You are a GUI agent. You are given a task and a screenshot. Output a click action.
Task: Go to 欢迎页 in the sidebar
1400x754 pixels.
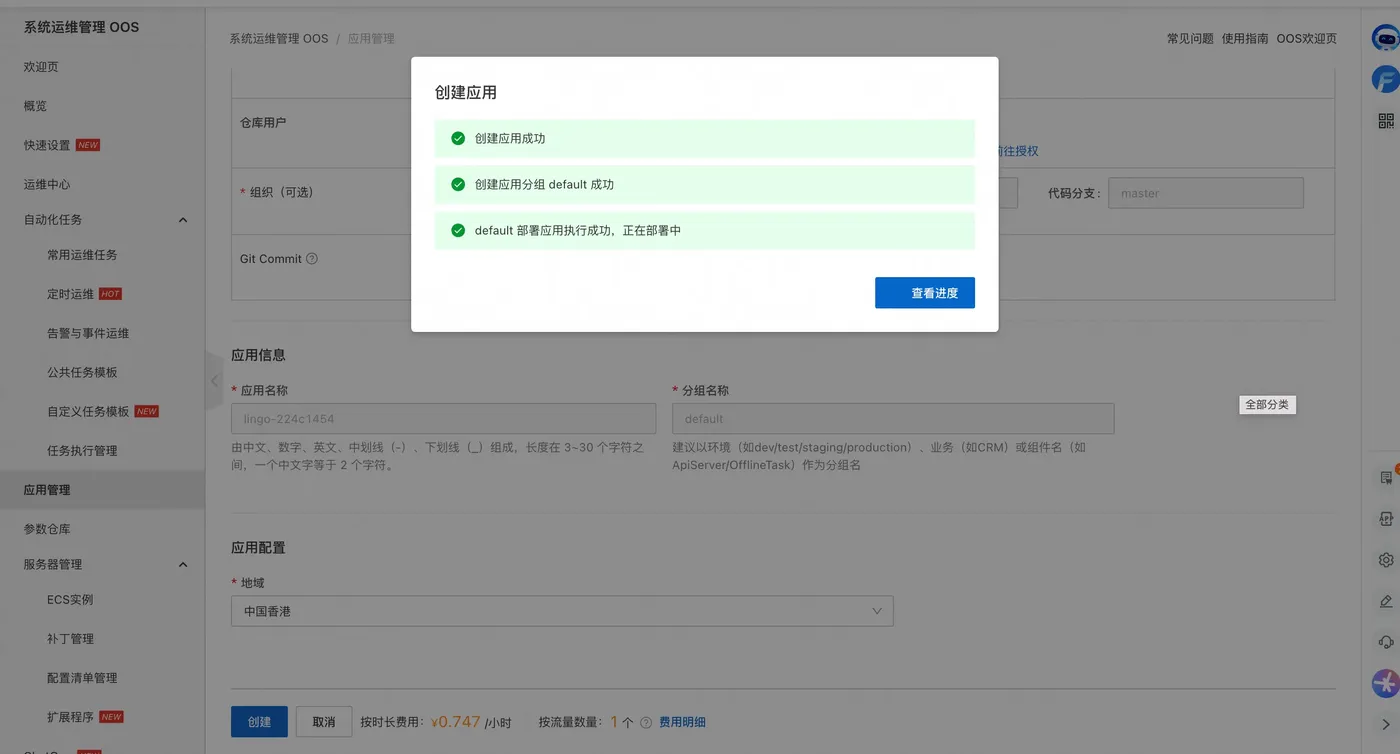41,67
